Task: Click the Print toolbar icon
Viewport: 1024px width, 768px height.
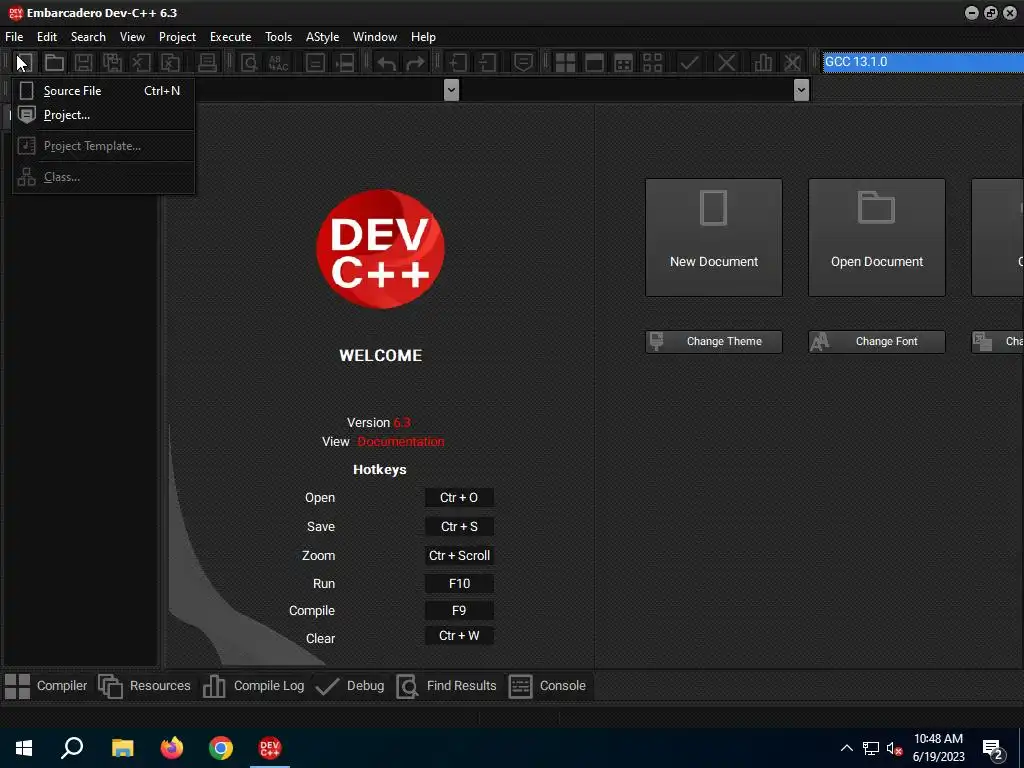Action: click(207, 62)
